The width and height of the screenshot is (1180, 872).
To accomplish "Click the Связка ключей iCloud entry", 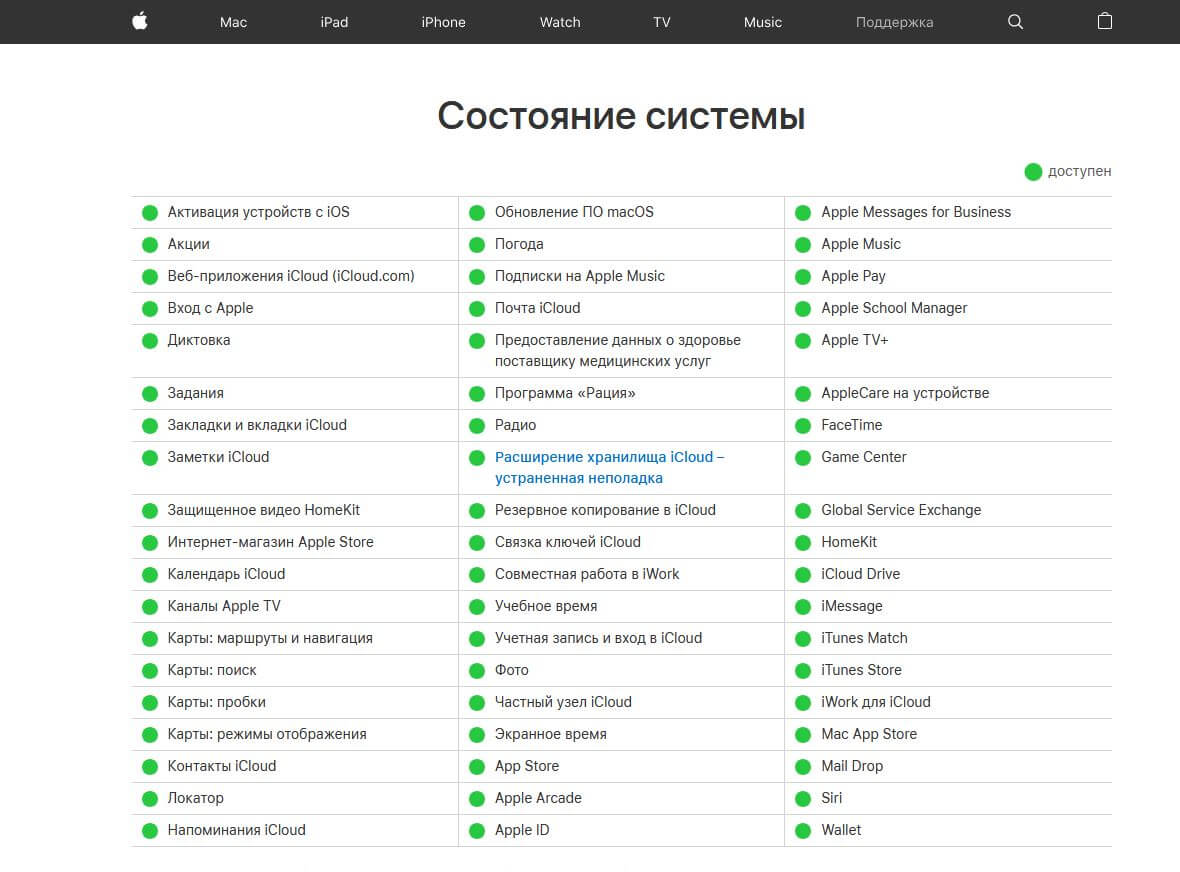I will (567, 542).
